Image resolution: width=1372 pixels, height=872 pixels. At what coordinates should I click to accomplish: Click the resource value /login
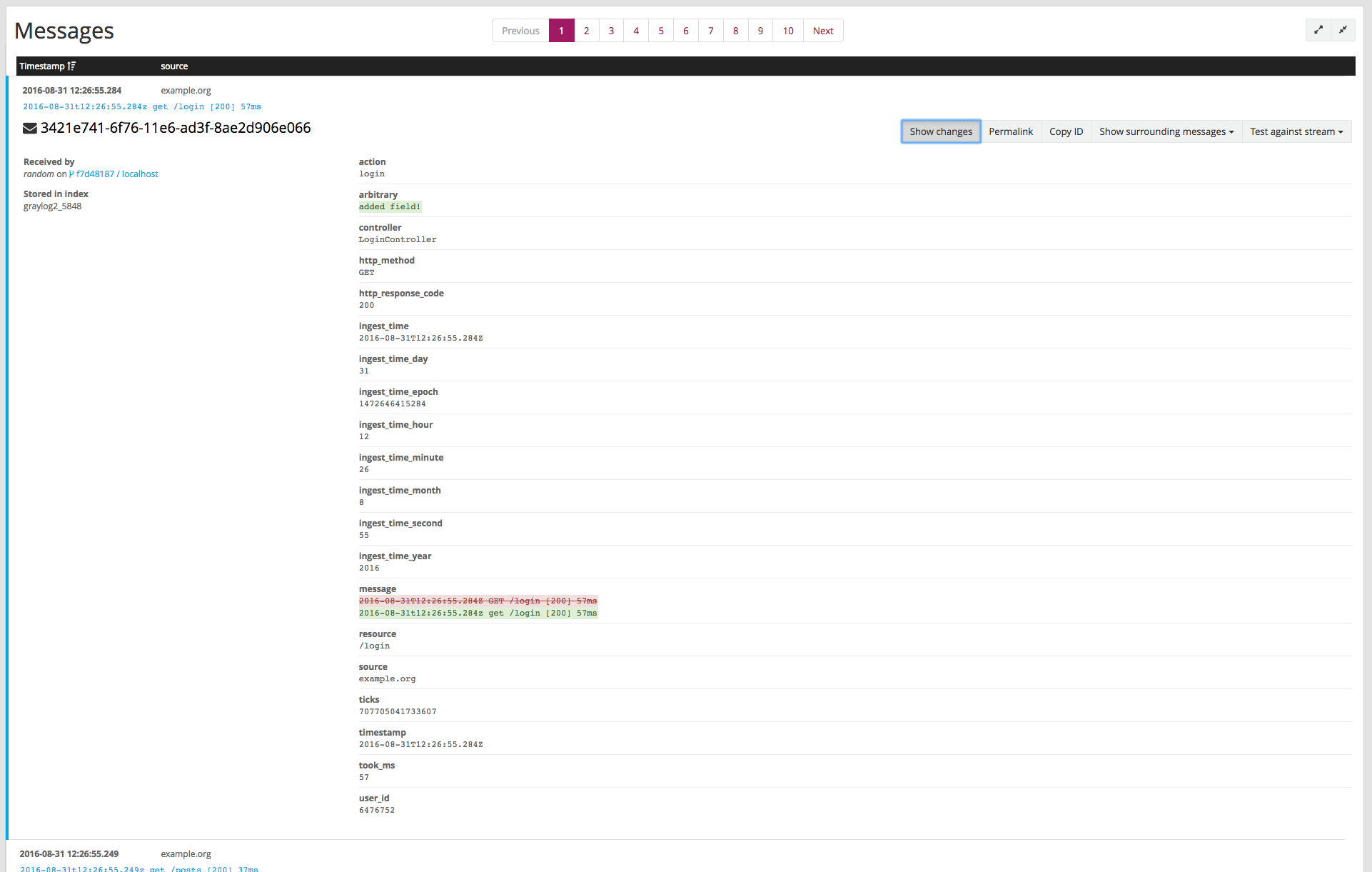(374, 646)
